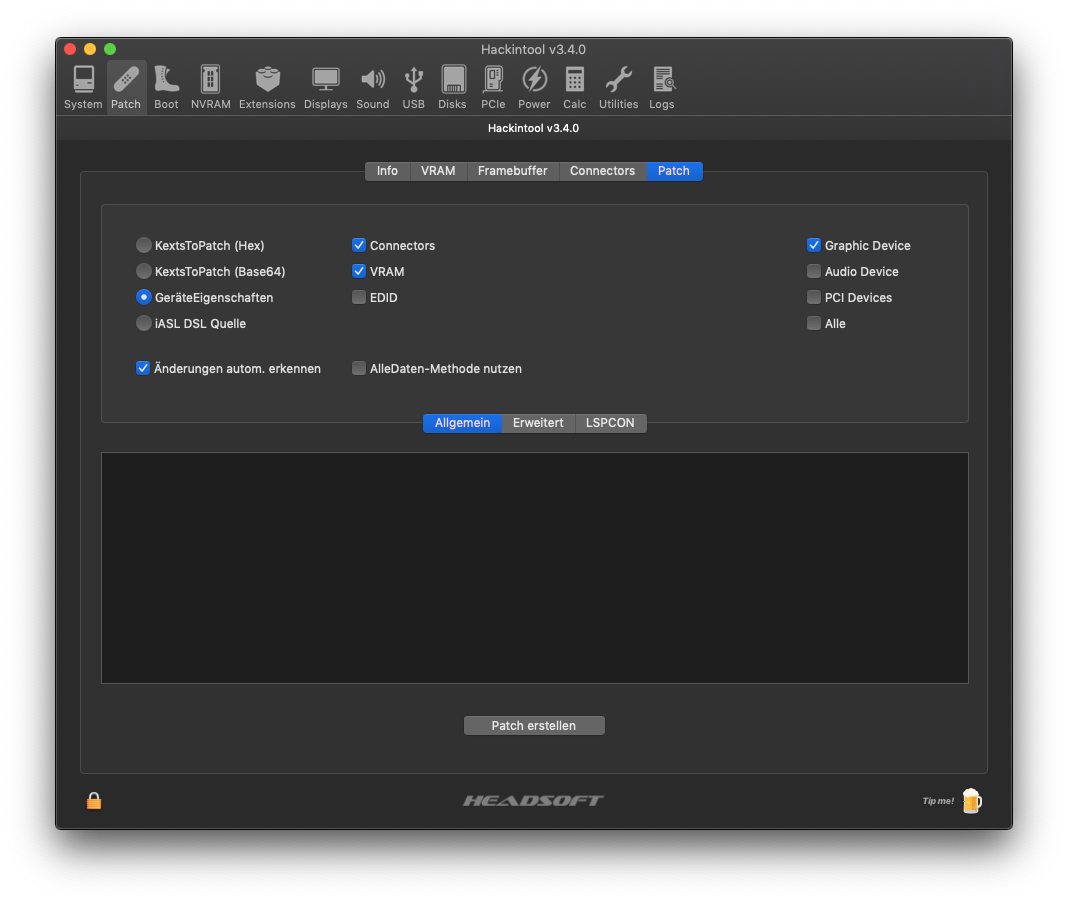Image resolution: width=1068 pixels, height=903 pixels.
Task: Click inside the patch output text area
Action: point(535,568)
